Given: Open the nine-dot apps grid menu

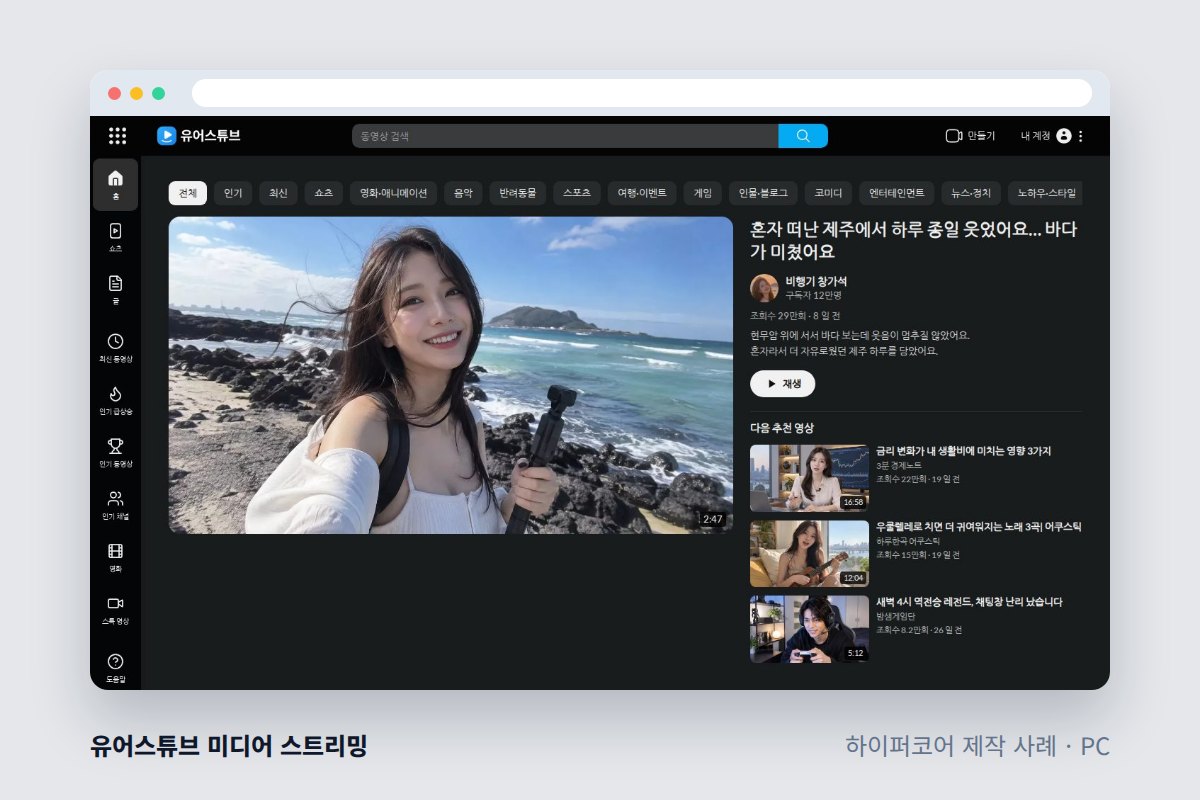Looking at the screenshot, I should tap(117, 136).
